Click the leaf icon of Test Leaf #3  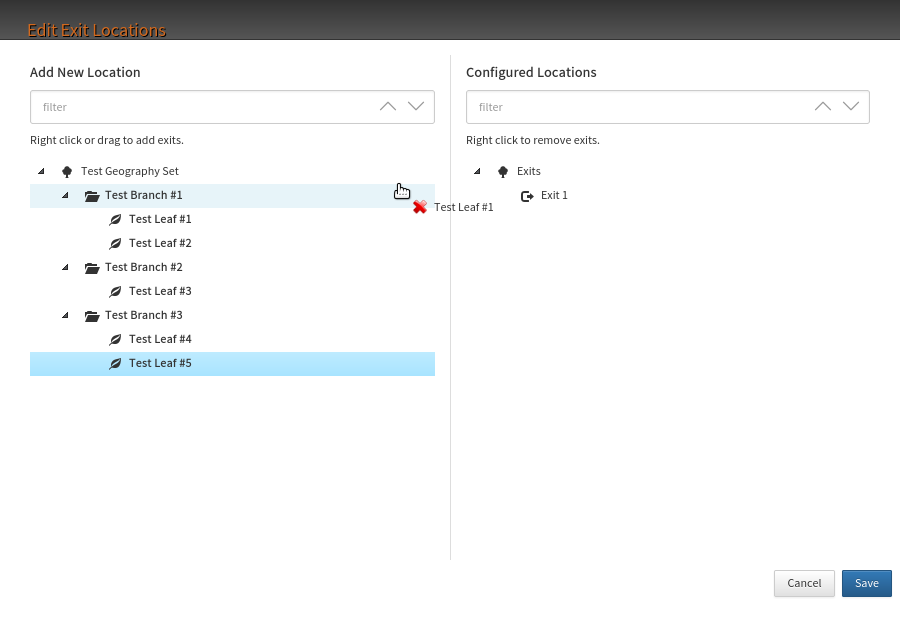[x=115, y=291]
